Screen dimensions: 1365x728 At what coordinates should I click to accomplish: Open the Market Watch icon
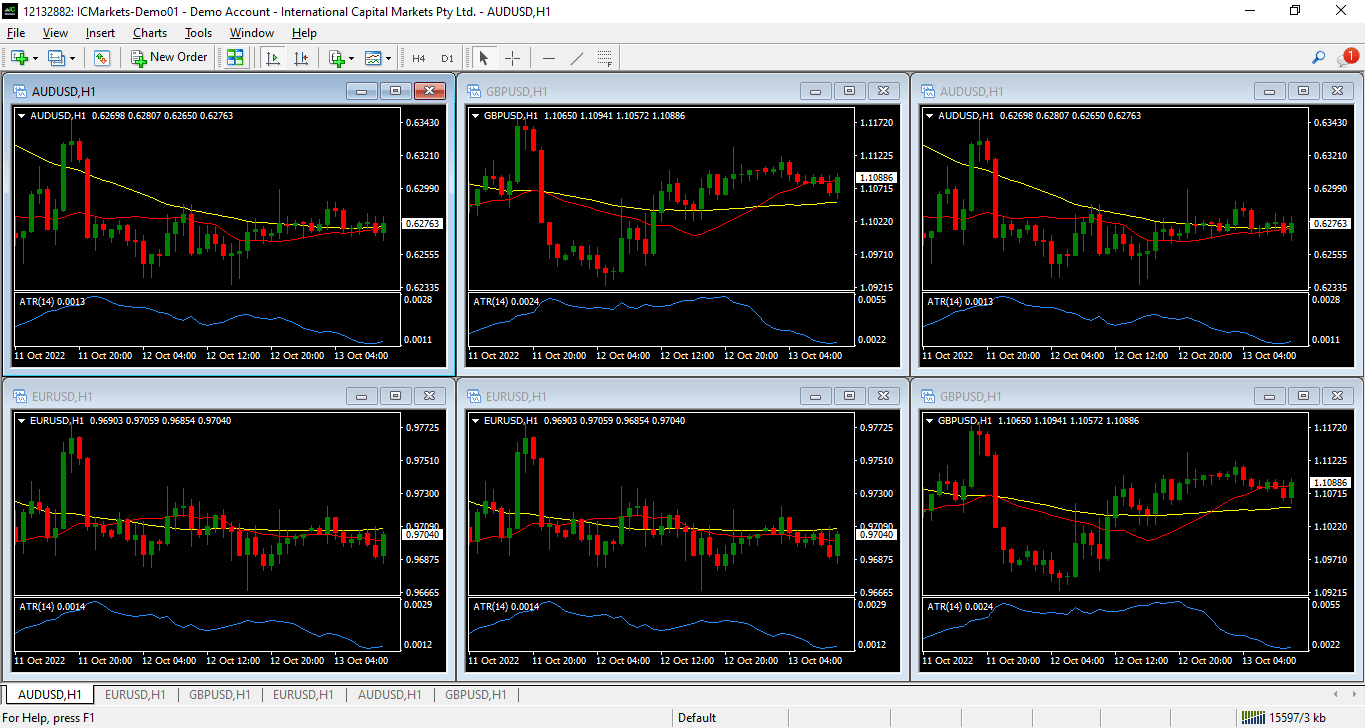point(102,58)
